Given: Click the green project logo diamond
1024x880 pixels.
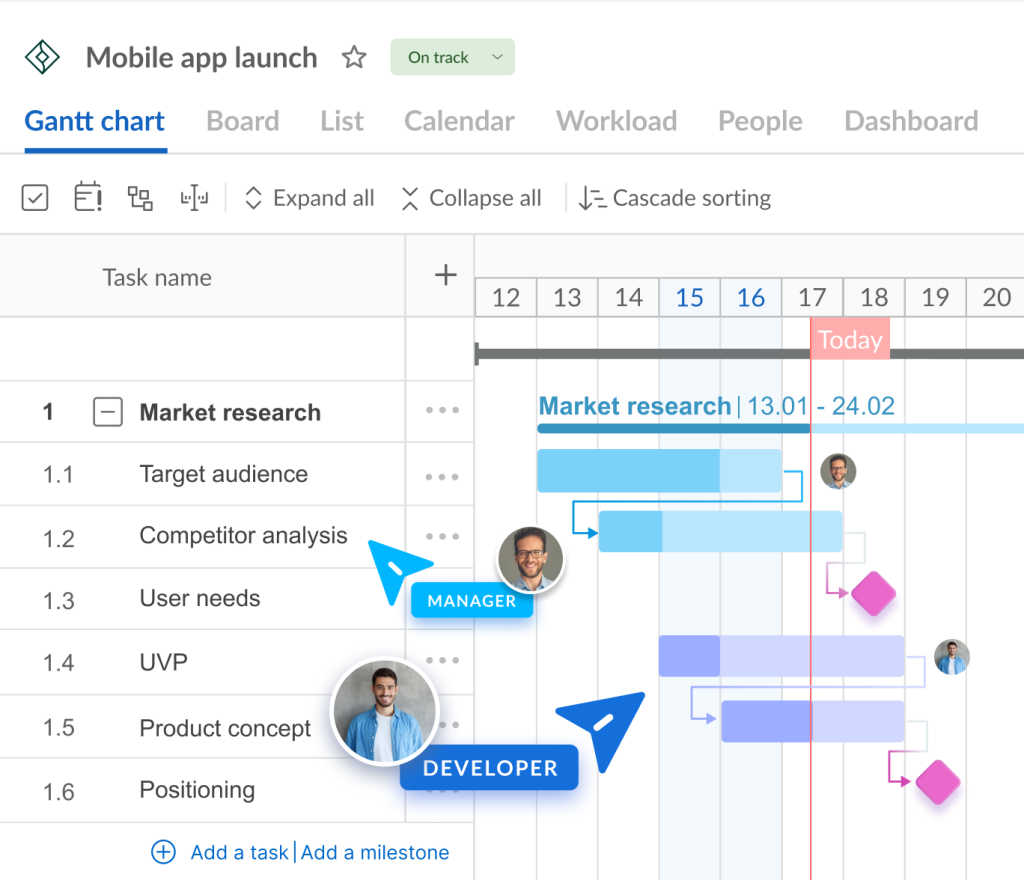Looking at the screenshot, I should pyautogui.click(x=41, y=57).
